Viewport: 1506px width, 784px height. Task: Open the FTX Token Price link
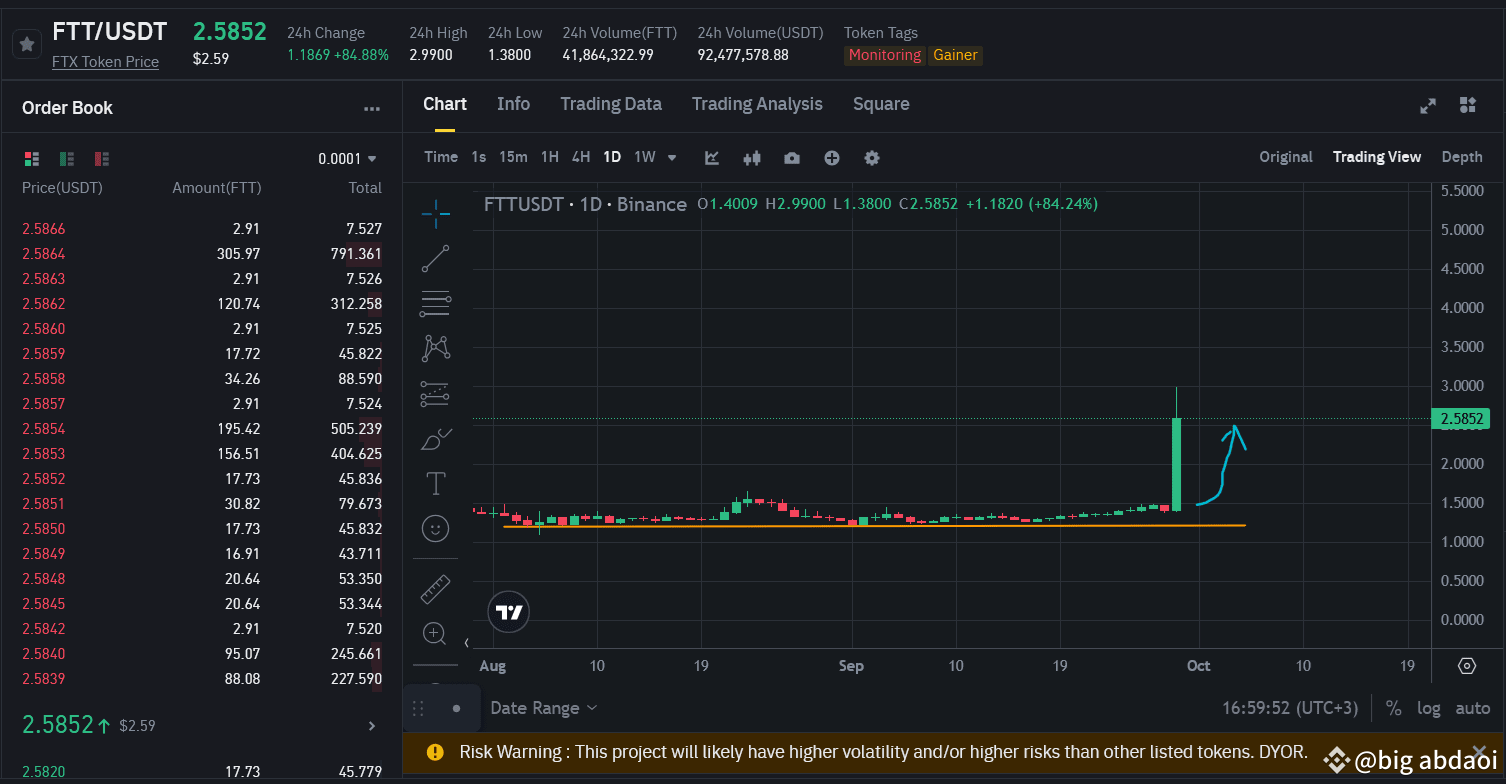105,61
